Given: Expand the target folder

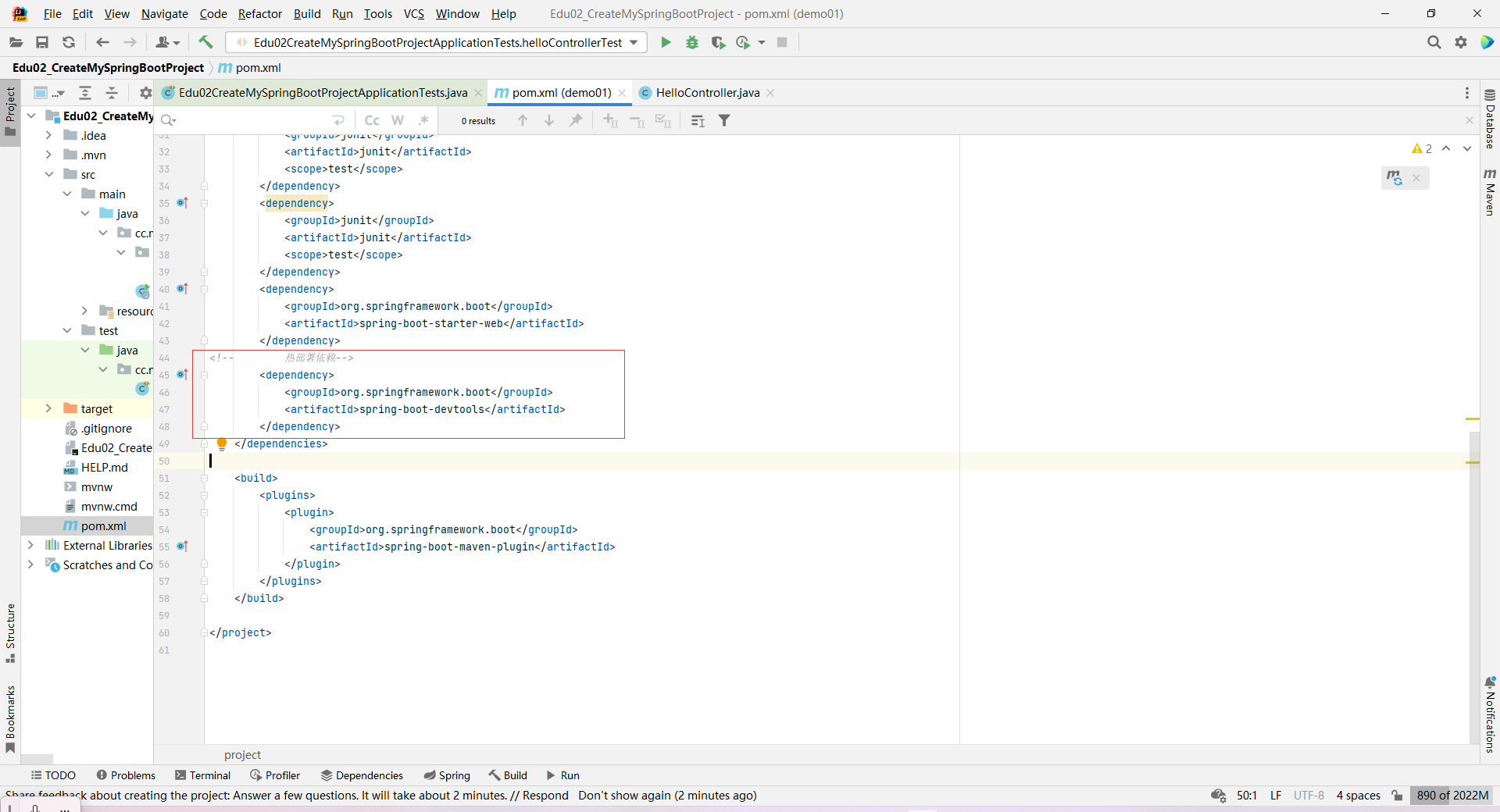Looking at the screenshot, I should point(48,408).
